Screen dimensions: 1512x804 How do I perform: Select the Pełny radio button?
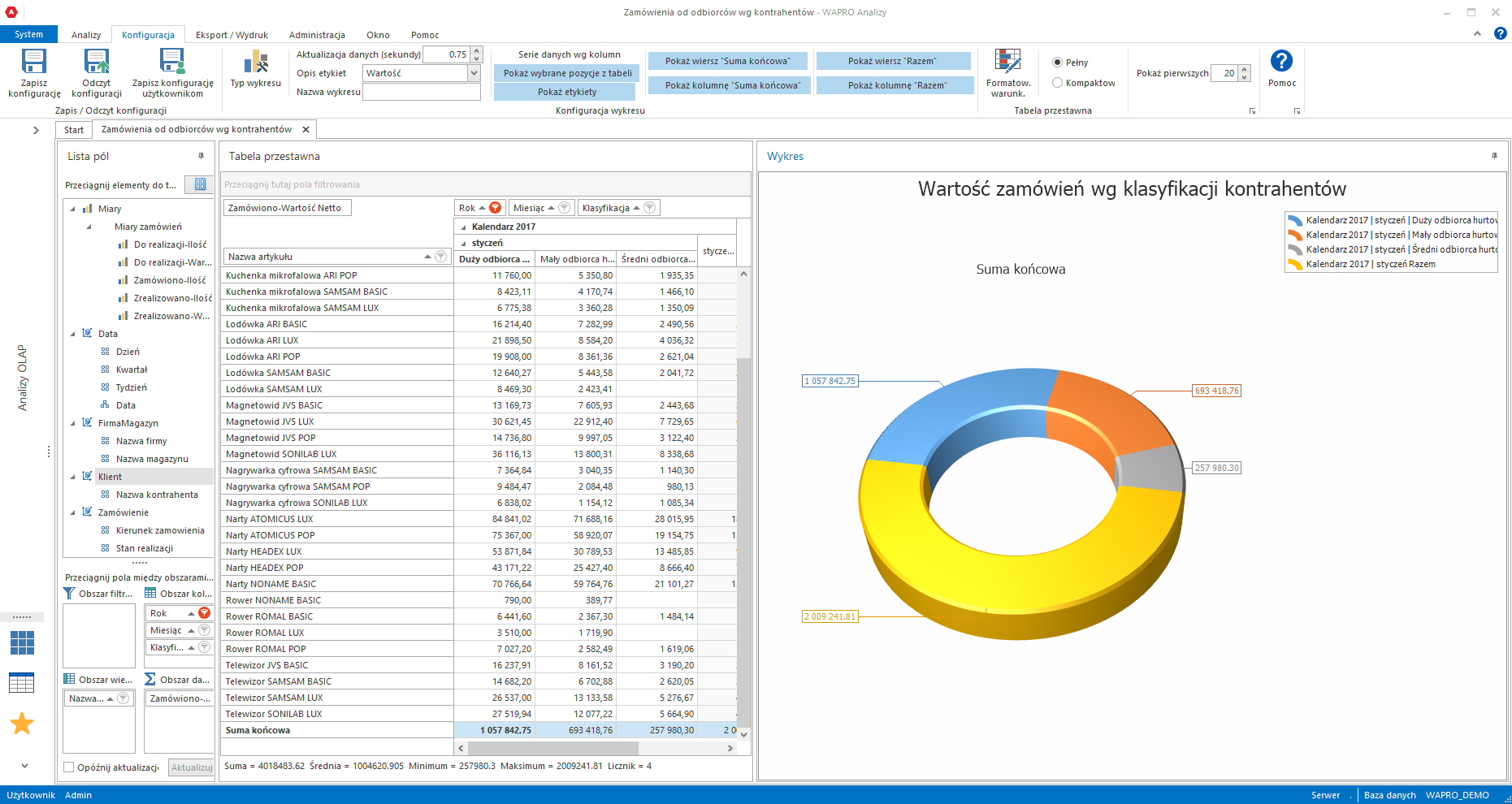click(x=1057, y=63)
